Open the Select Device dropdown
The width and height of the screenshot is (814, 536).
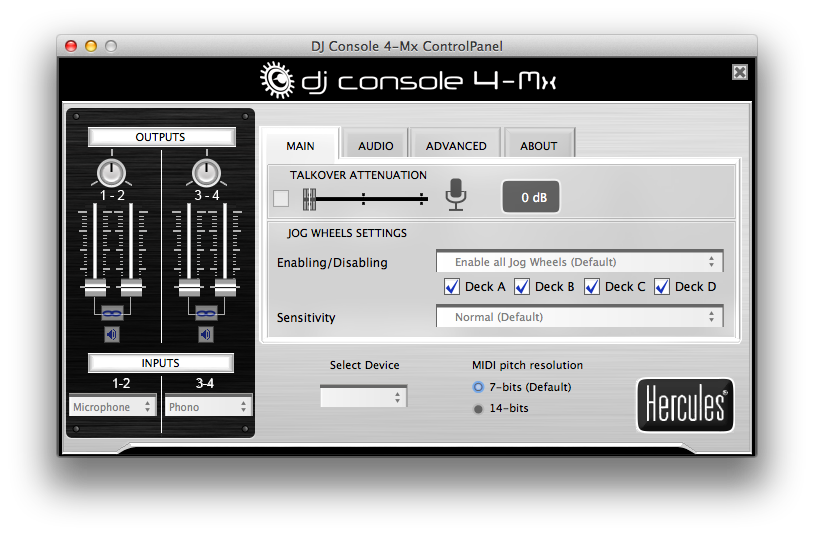click(x=363, y=397)
